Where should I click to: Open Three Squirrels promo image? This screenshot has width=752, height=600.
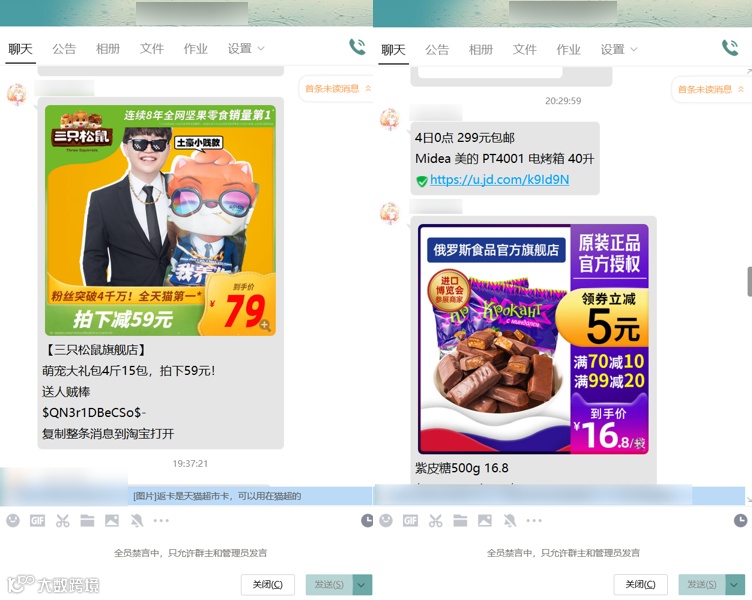(160, 220)
